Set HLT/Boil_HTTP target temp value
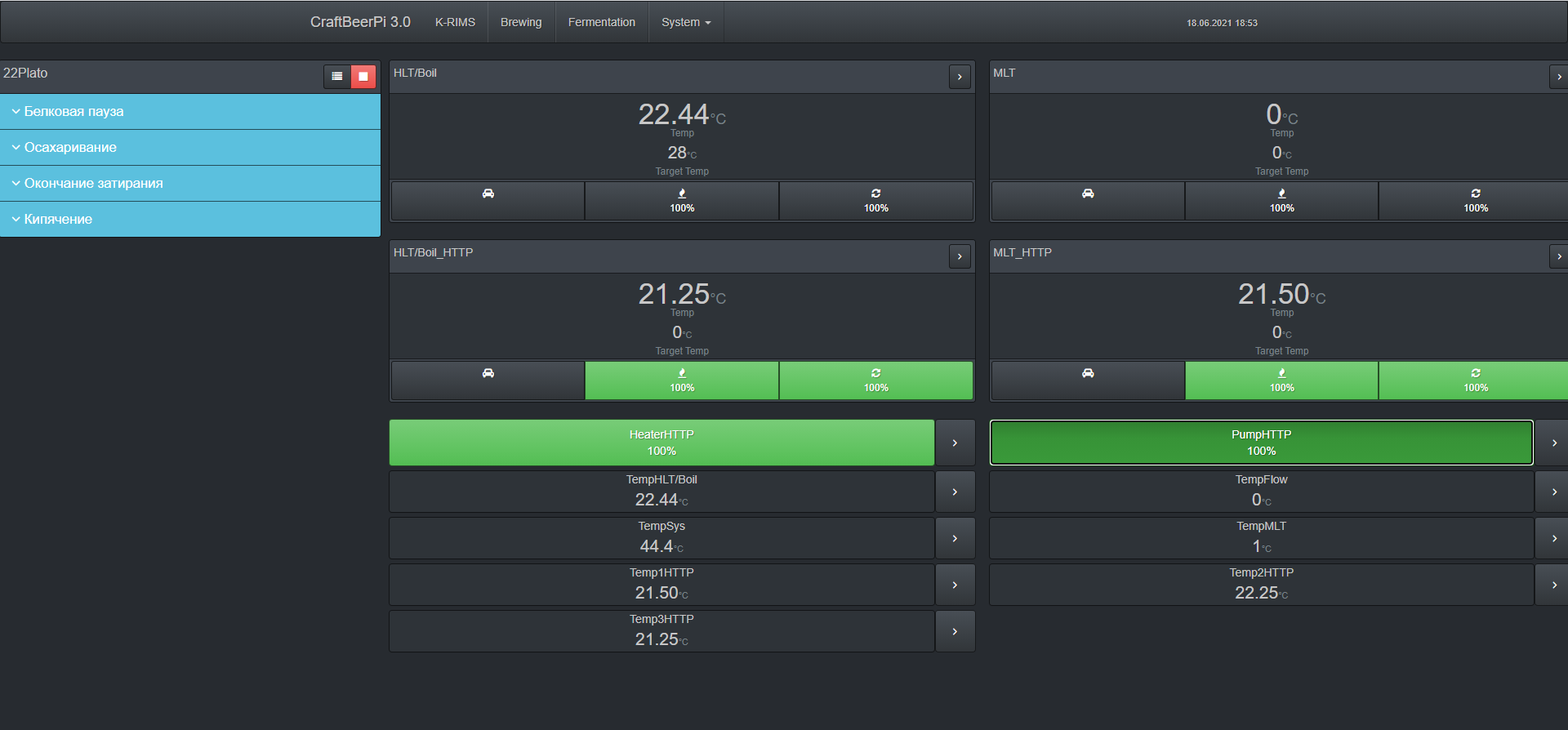This screenshot has width=1568, height=730. coord(682,332)
